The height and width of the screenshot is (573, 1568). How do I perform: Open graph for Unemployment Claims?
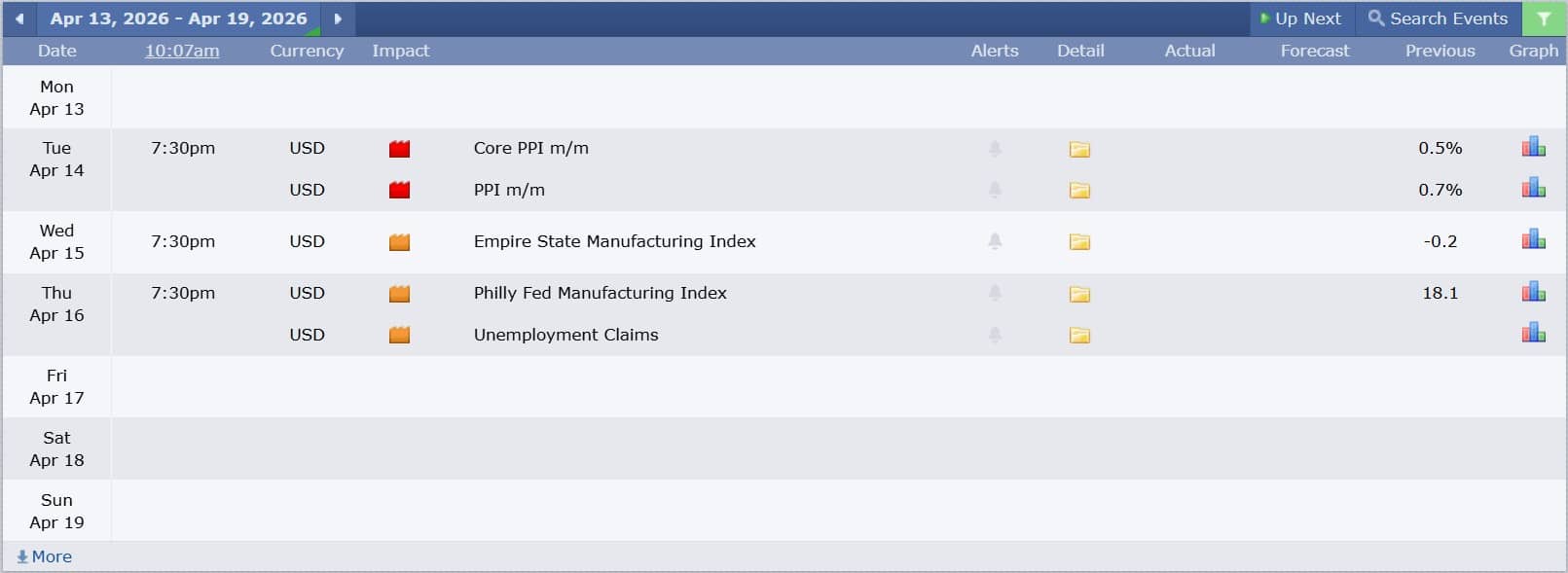(1534, 333)
